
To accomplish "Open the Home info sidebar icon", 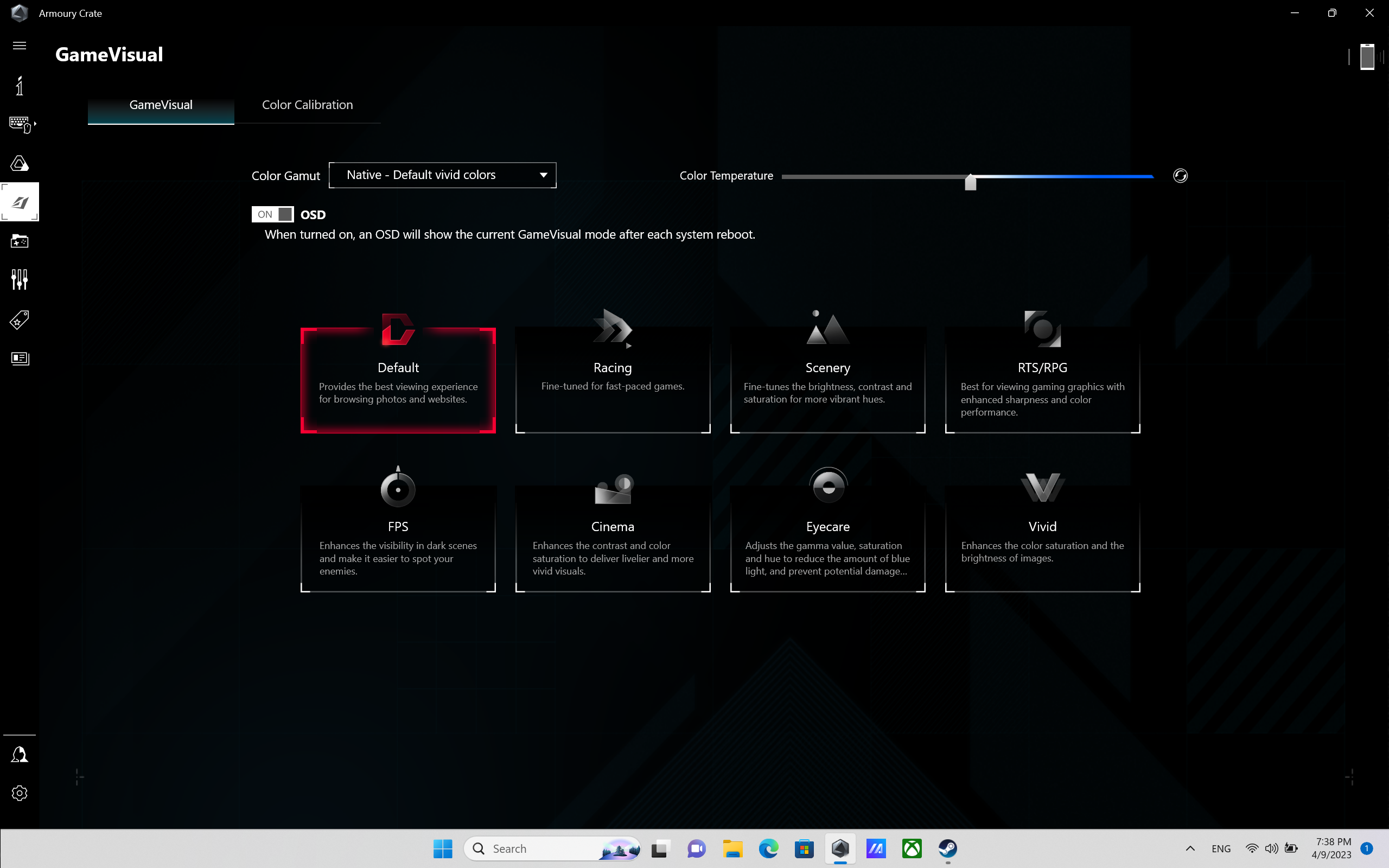I will pyautogui.click(x=20, y=86).
